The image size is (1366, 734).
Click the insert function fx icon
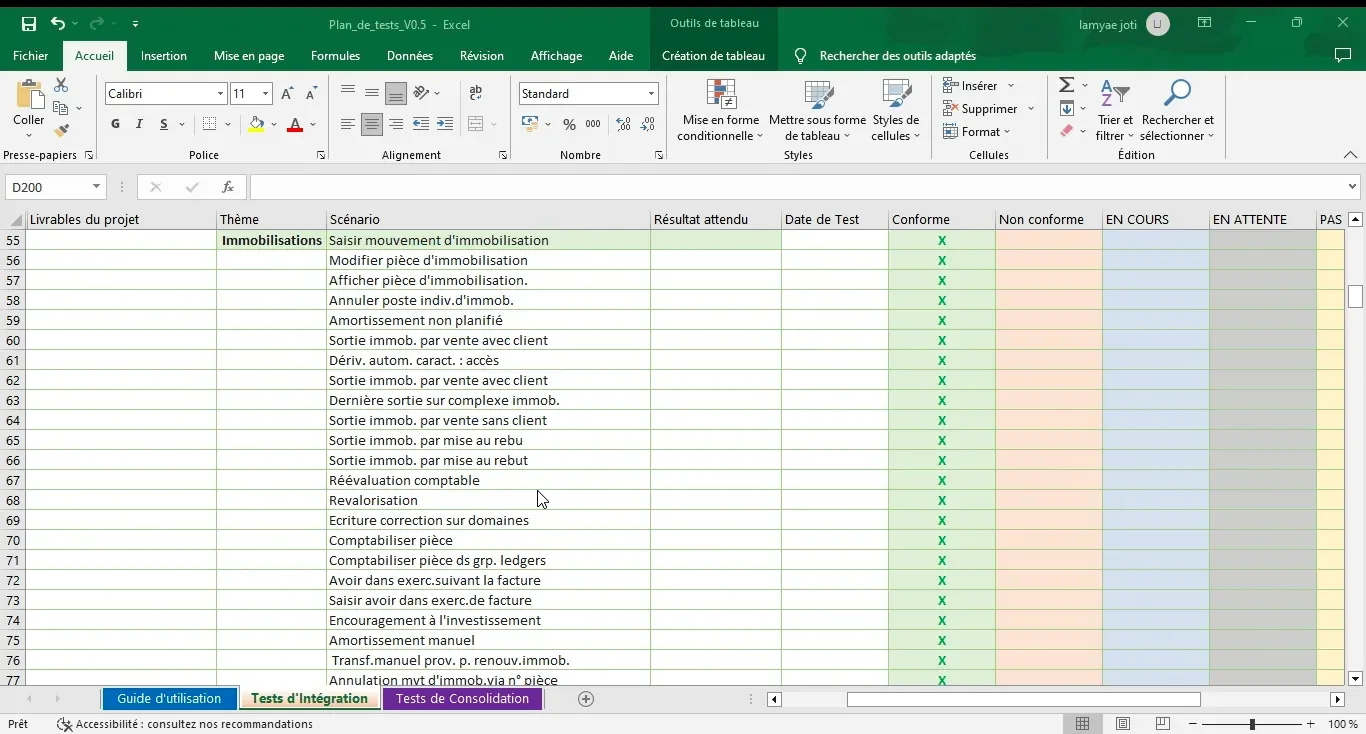[228, 187]
